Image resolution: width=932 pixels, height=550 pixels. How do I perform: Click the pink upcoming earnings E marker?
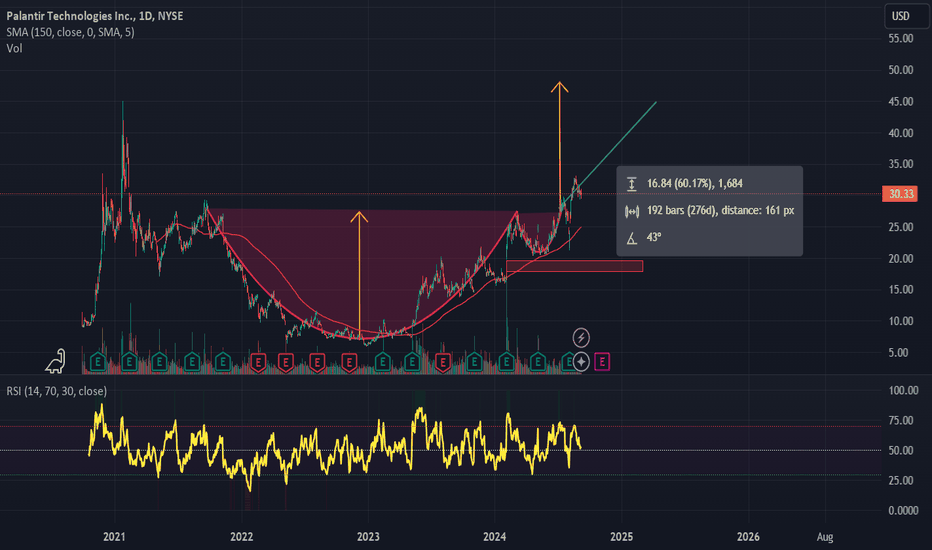(x=602, y=362)
